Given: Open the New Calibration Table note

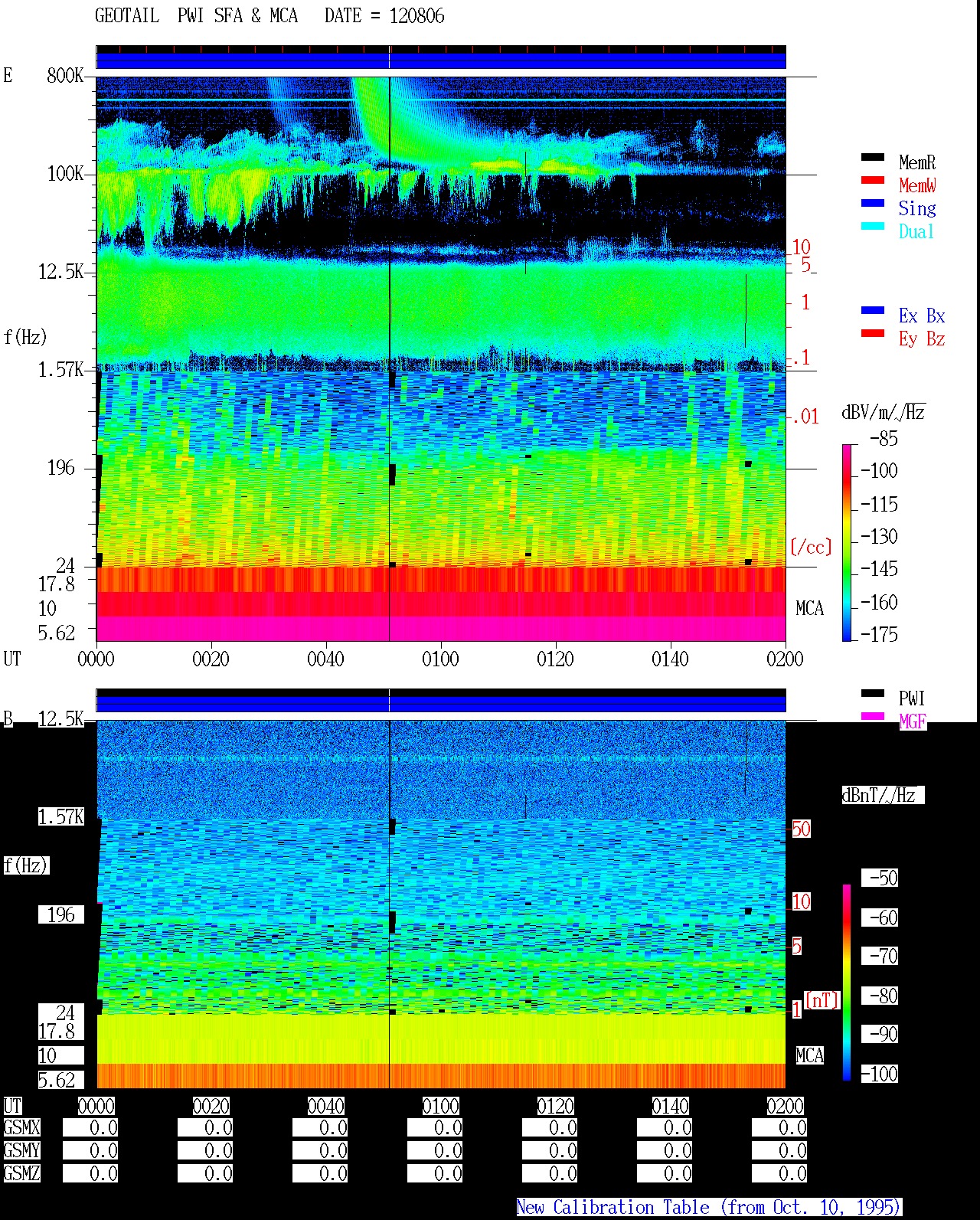Looking at the screenshot, I should tap(709, 1207).
